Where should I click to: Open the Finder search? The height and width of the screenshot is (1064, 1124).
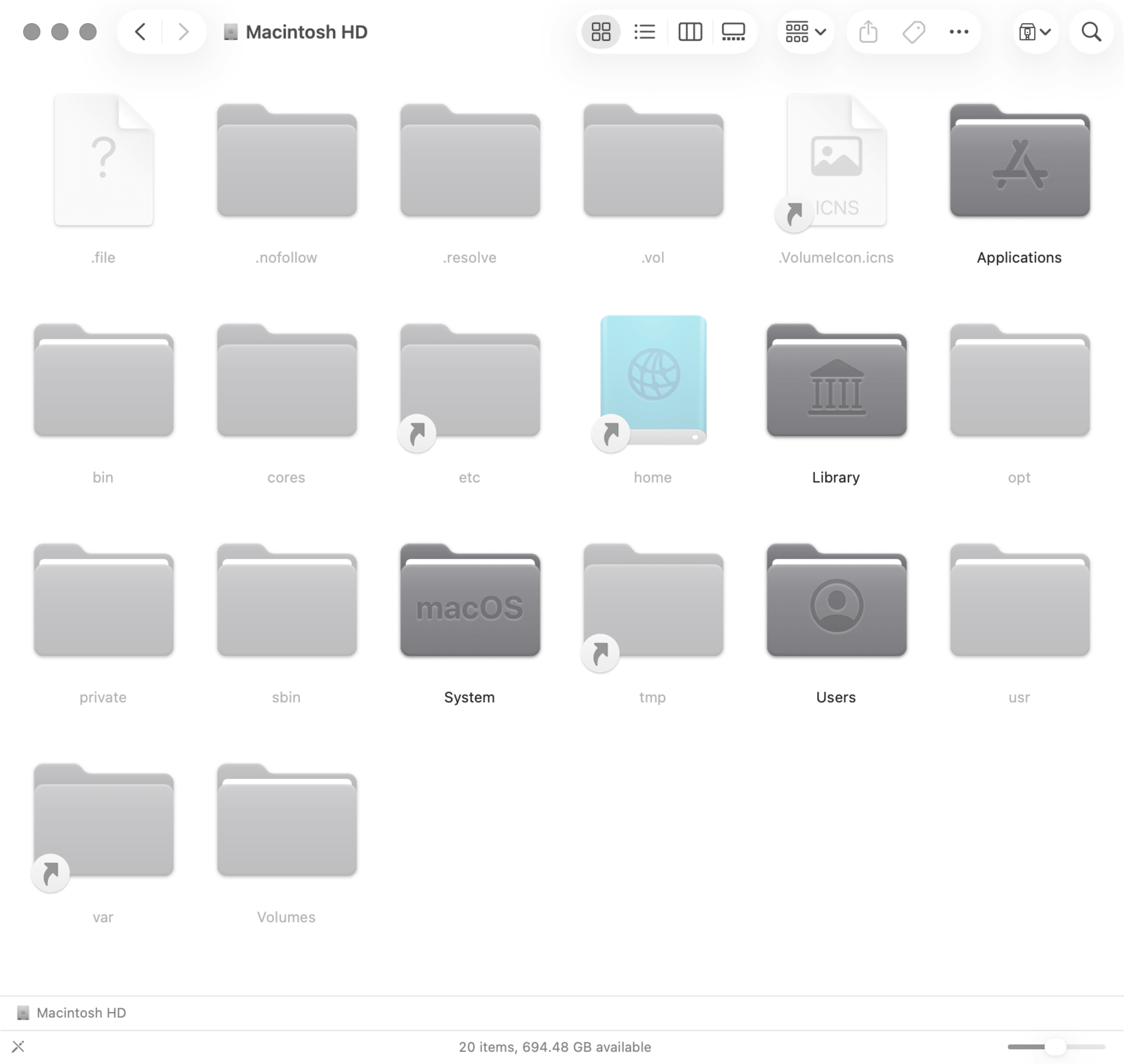(1091, 32)
